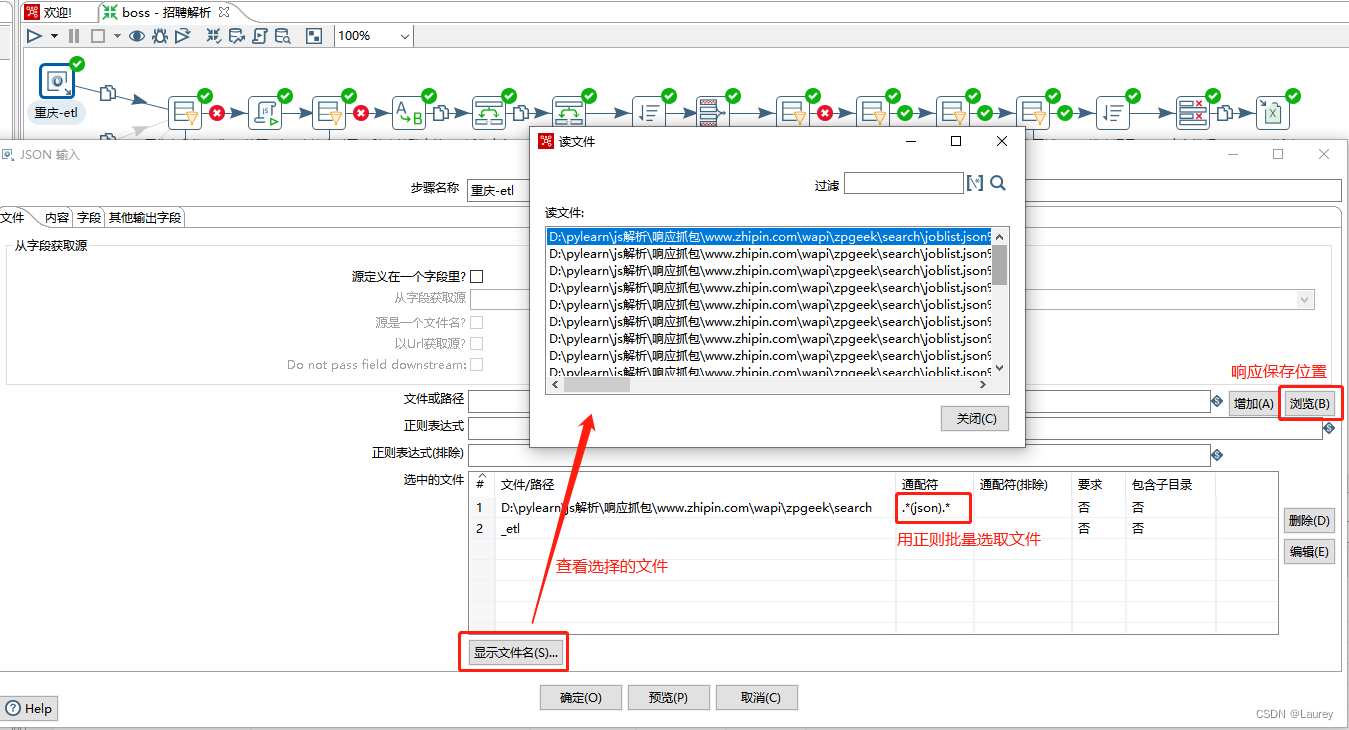
Task: Toggle 源定义在一个字段里 checkbox
Action: pyautogui.click(x=477, y=276)
